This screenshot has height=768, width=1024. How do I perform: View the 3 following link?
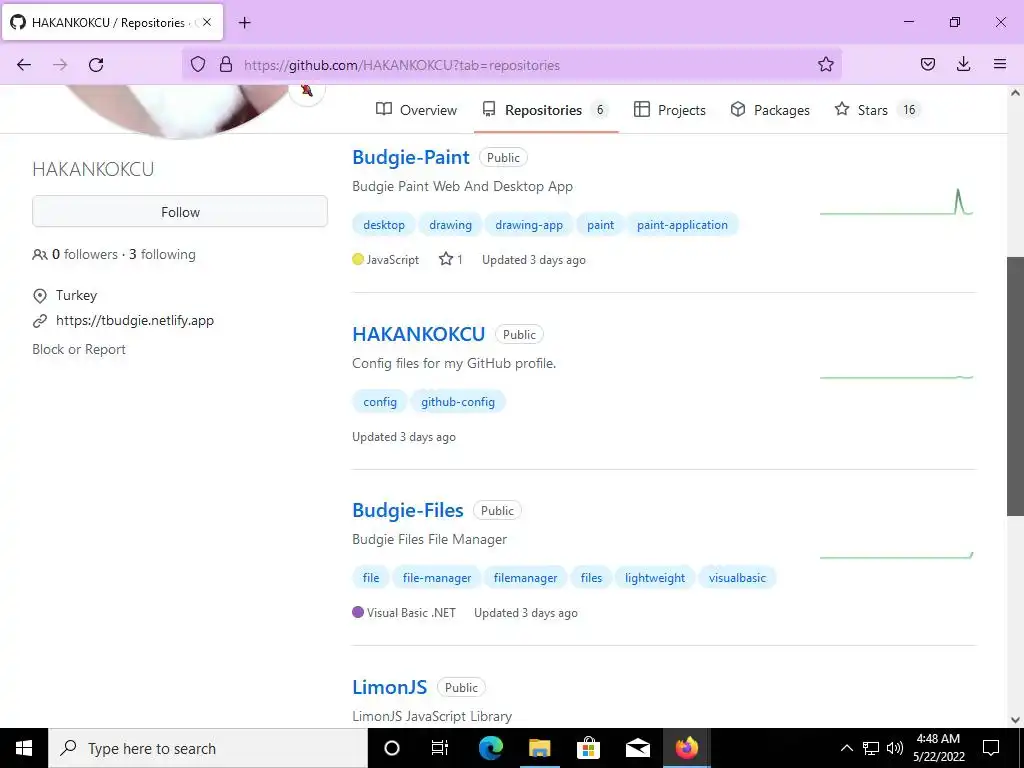click(162, 255)
